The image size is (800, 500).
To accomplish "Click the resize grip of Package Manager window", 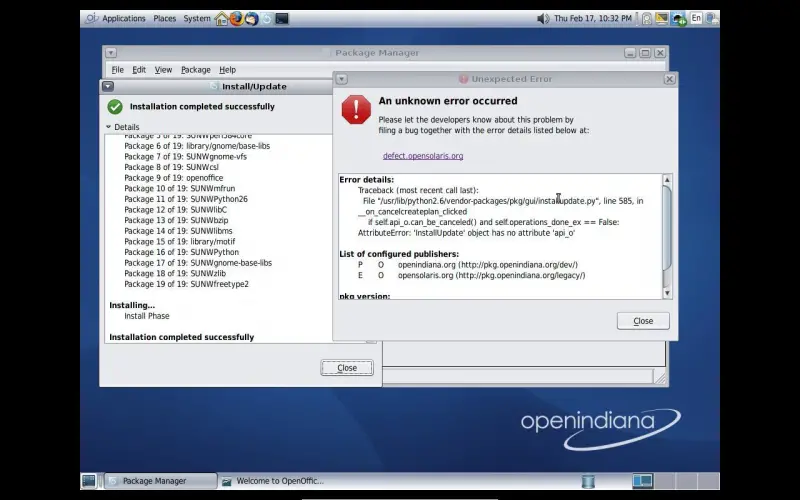I will [x=660, y=378].
